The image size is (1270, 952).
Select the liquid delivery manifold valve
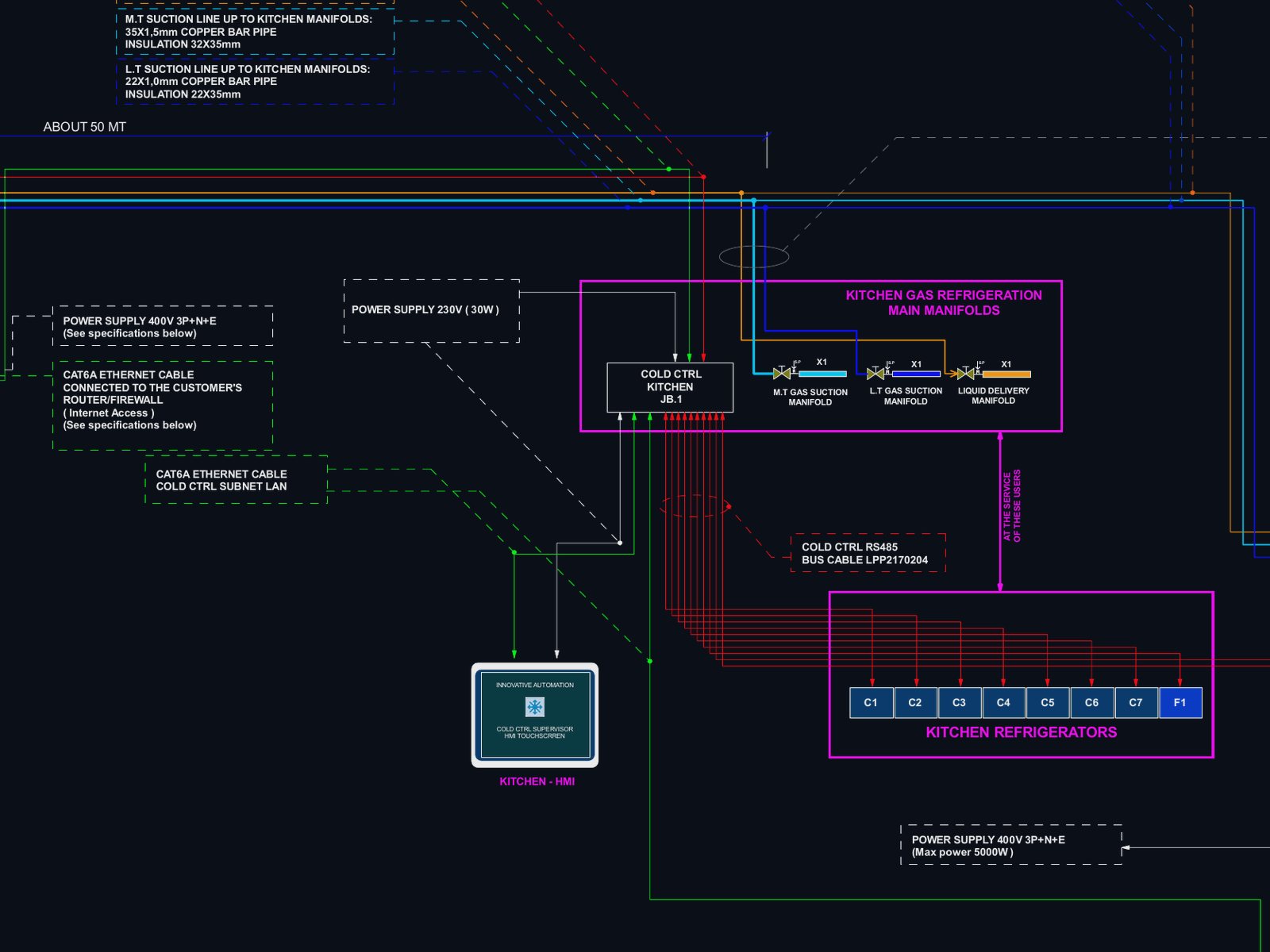(x=966, y=373)
